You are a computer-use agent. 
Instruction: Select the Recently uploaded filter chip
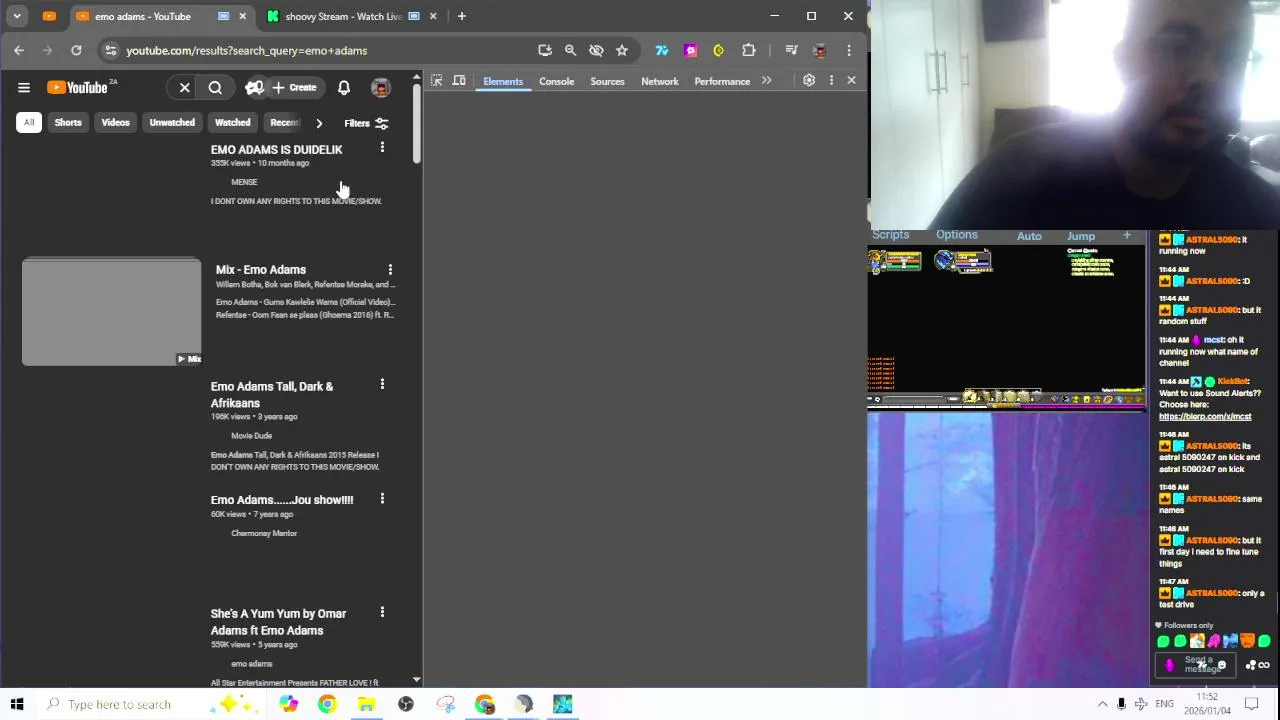[284, 123]
